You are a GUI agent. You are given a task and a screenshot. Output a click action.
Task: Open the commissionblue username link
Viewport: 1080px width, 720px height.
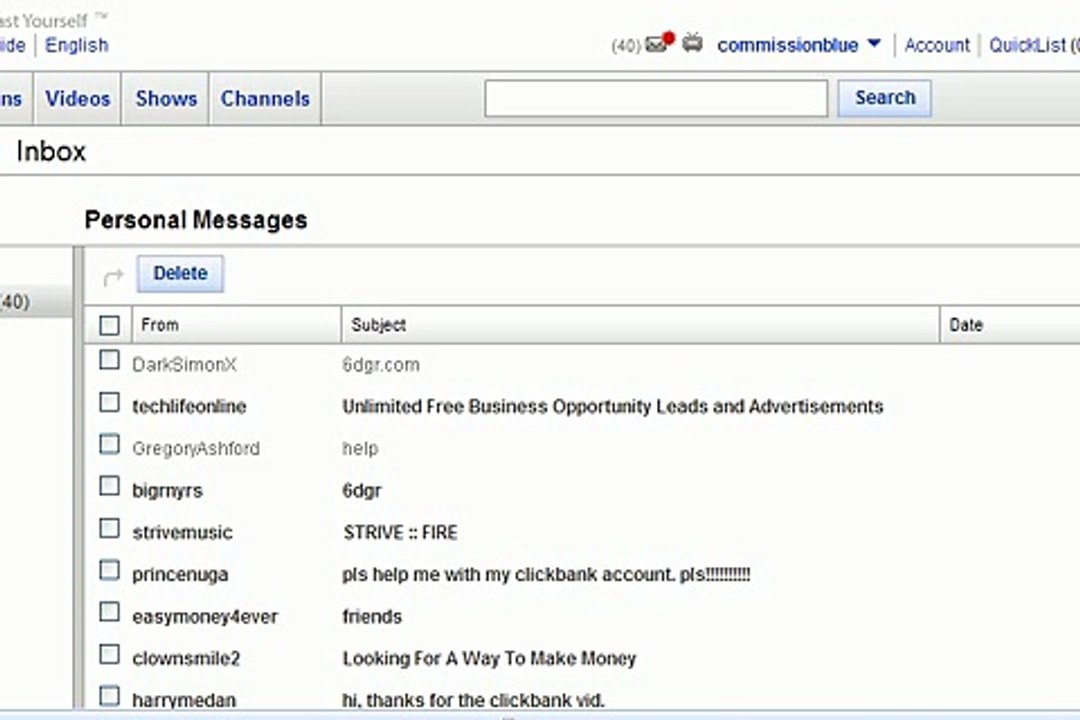787,45
